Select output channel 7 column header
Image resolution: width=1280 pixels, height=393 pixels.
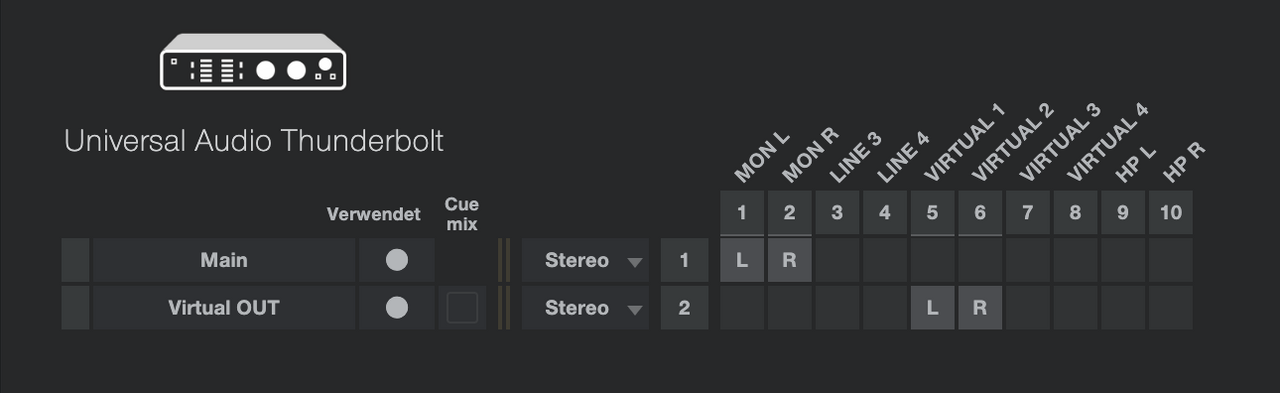(1027, 212)
